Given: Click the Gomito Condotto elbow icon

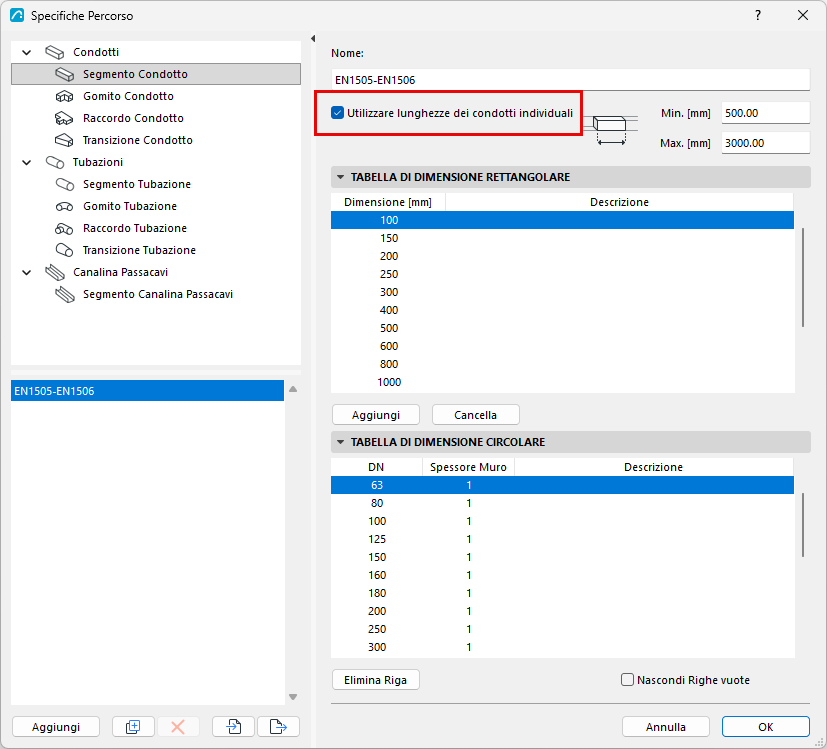Looking at the screenshot, I should pyautogui.click(x=64, y=97).
